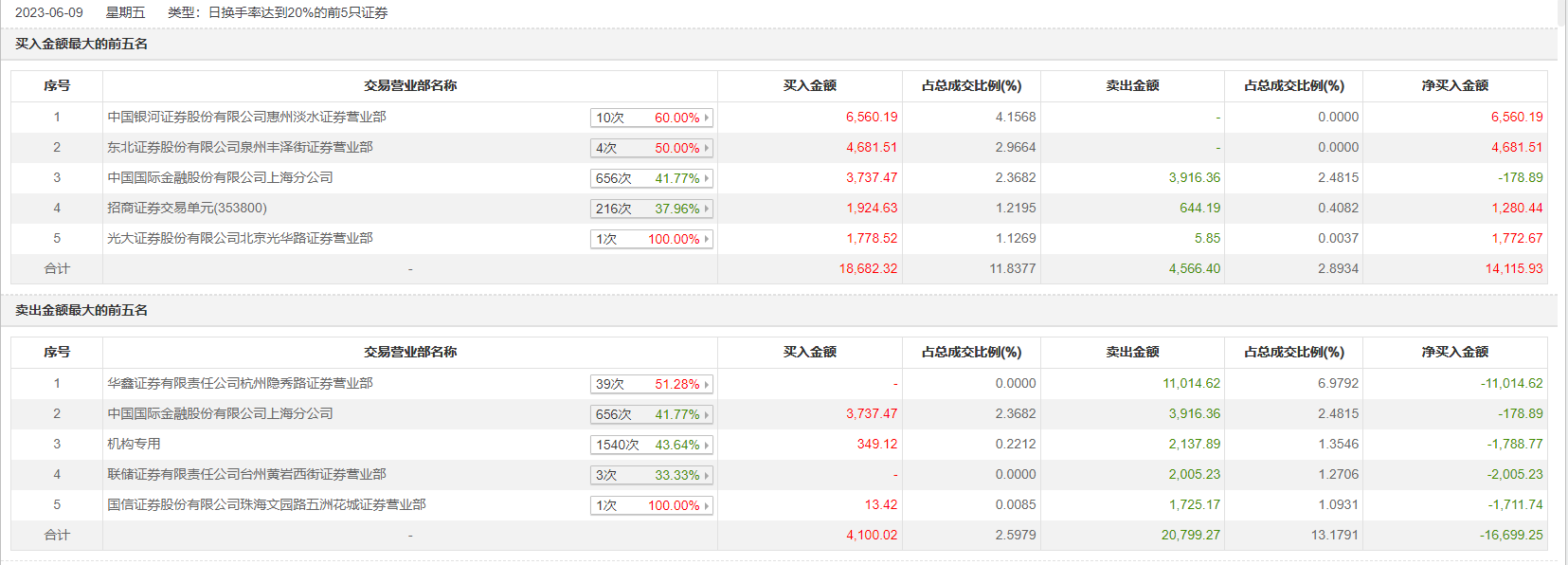Expand 656次 41.77% badge in the top-sellers table
1568x565 pixels.
(x=651, y=414)
